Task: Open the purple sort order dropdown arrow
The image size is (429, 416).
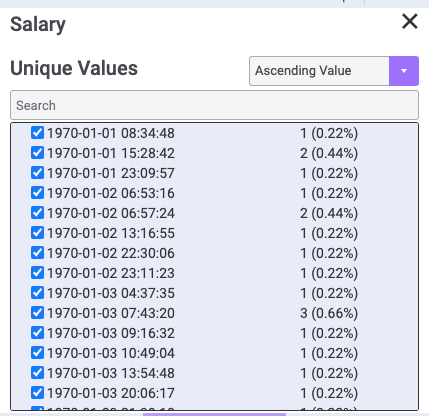Action: [x=404, y=71]
